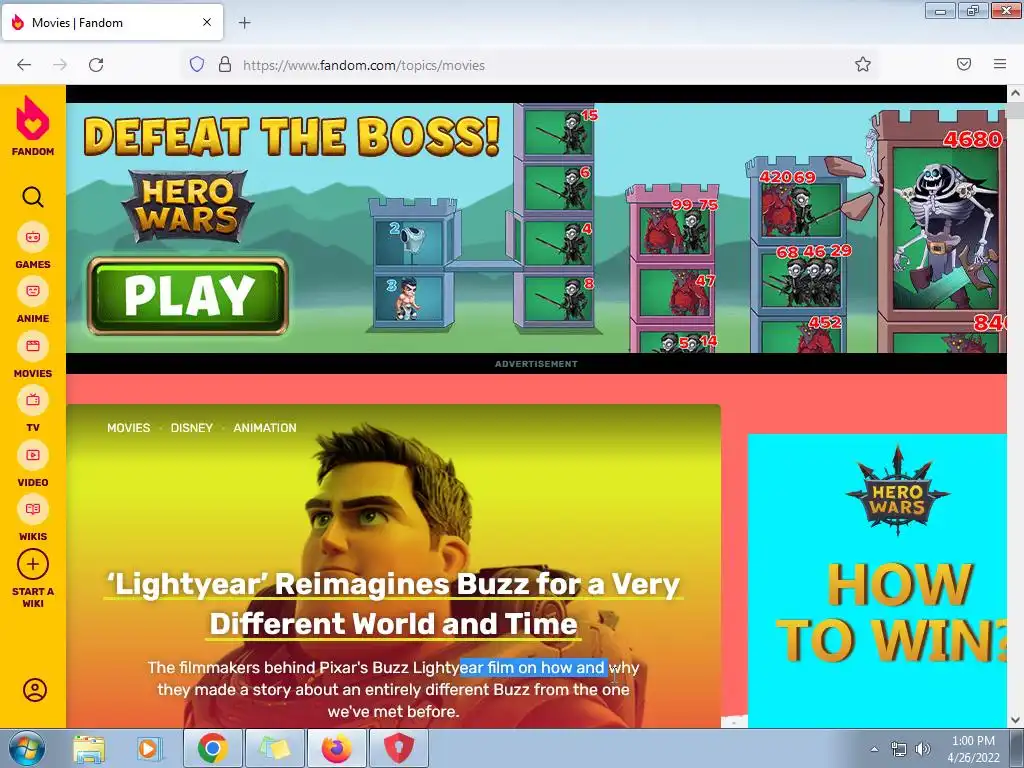Open the Movies section icon
Image resolution: width=1024 pixels, height=768 pixels.
[33, 346]
